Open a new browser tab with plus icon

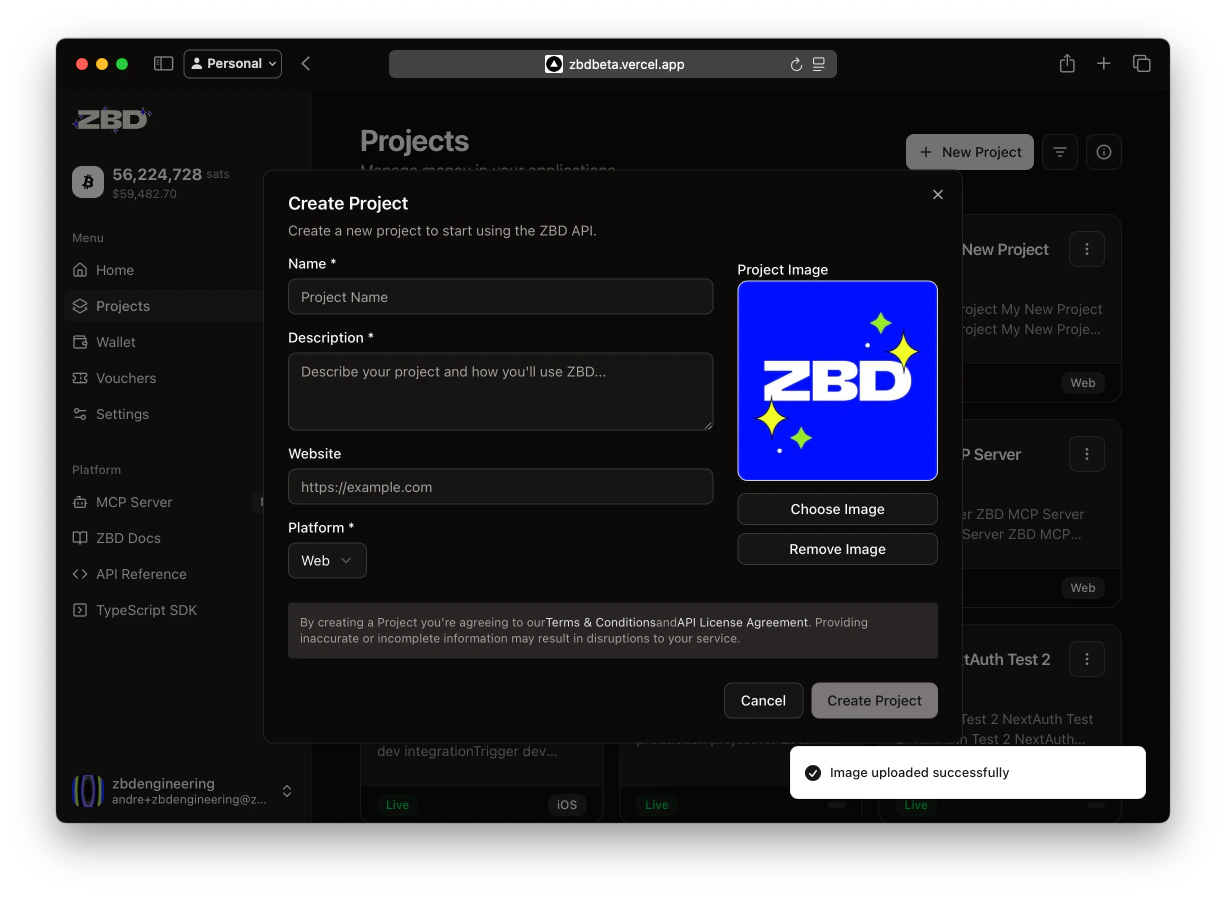point(1104,64)
